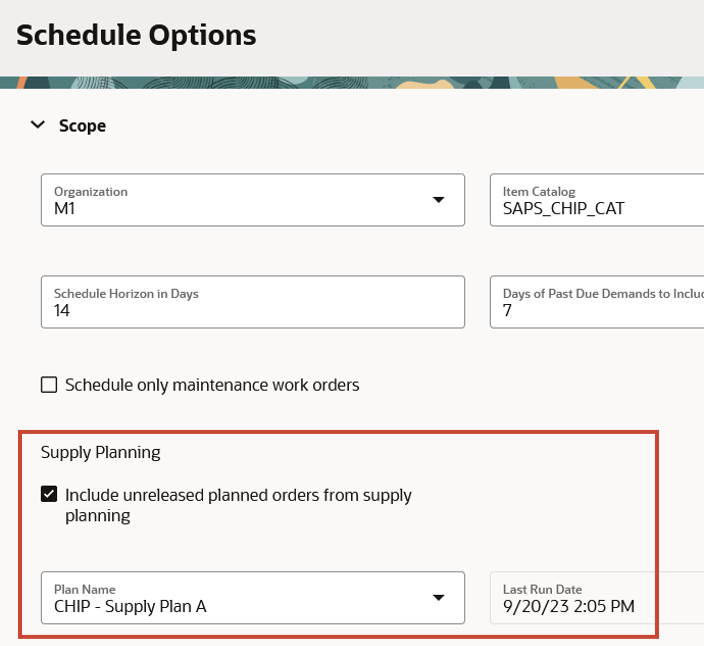This screenshot has width=704, height=646.
Task: Click the Schedule Options page title
Action: click(136, 36)
